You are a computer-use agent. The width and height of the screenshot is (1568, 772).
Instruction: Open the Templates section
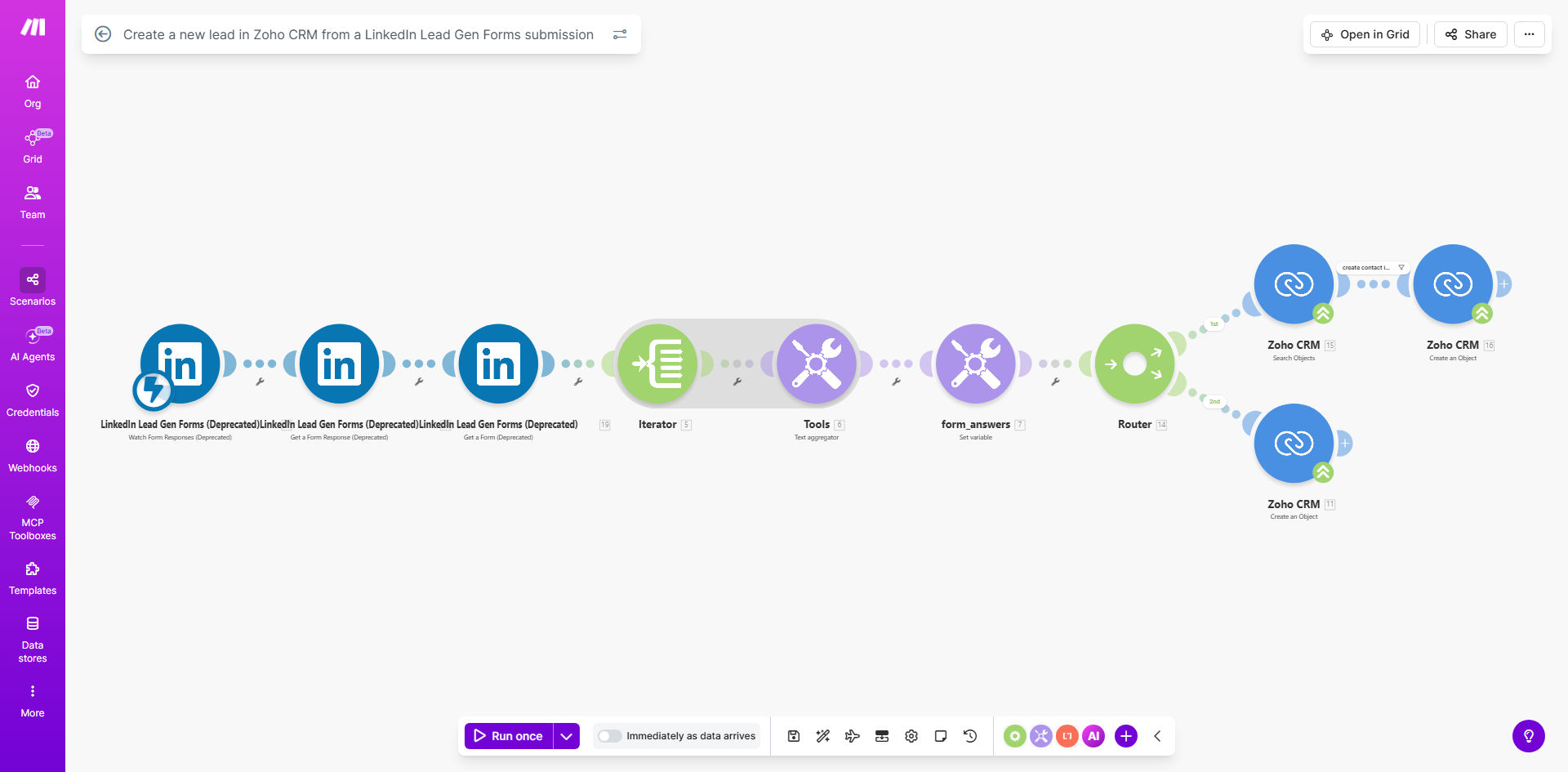(33, 578)
